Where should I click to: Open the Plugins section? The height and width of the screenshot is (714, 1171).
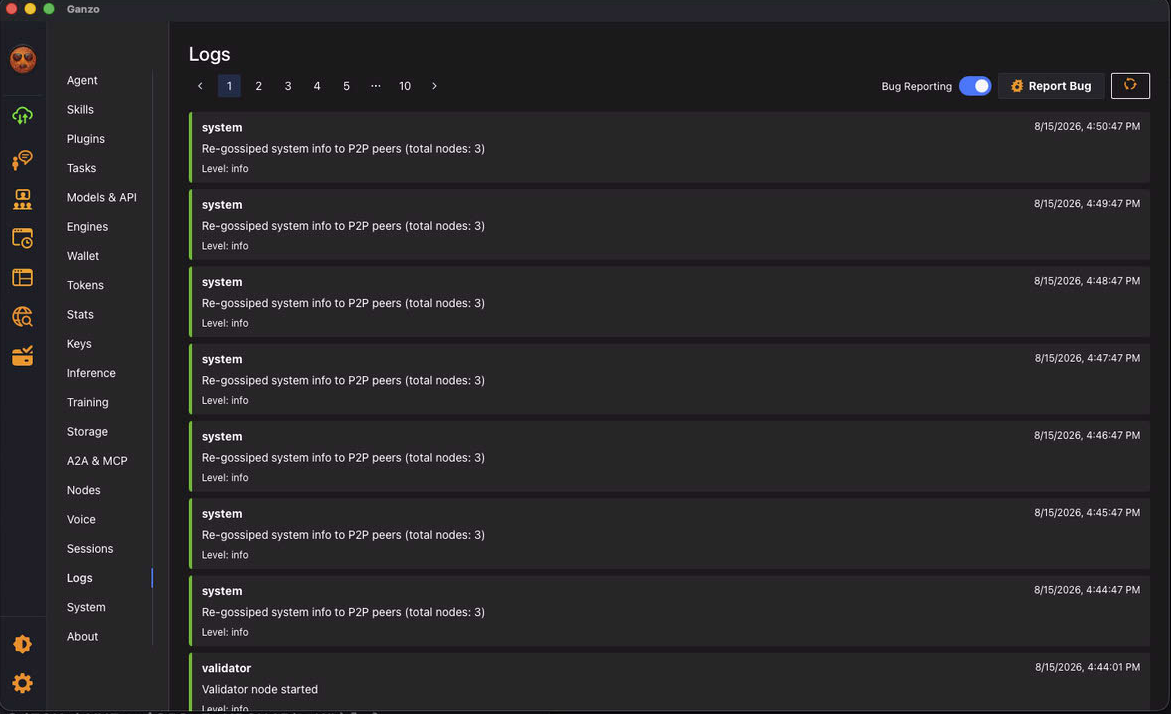[86, 139]
